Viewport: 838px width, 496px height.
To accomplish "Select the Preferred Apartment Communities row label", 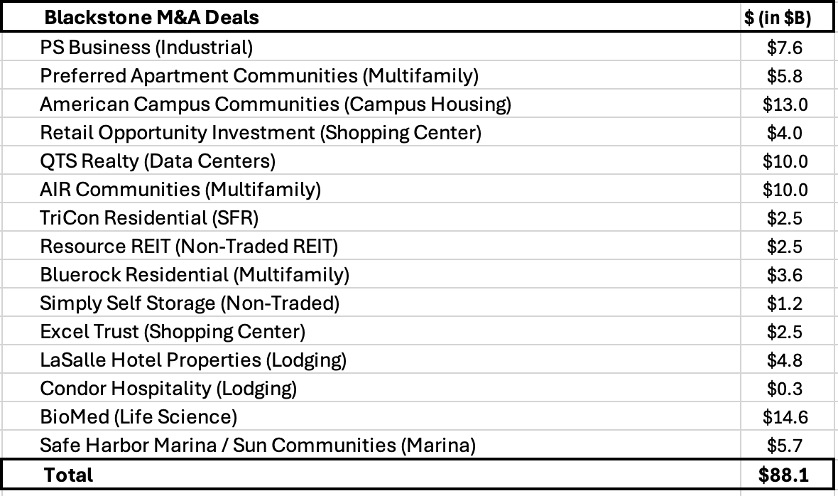I will (371, 75).
